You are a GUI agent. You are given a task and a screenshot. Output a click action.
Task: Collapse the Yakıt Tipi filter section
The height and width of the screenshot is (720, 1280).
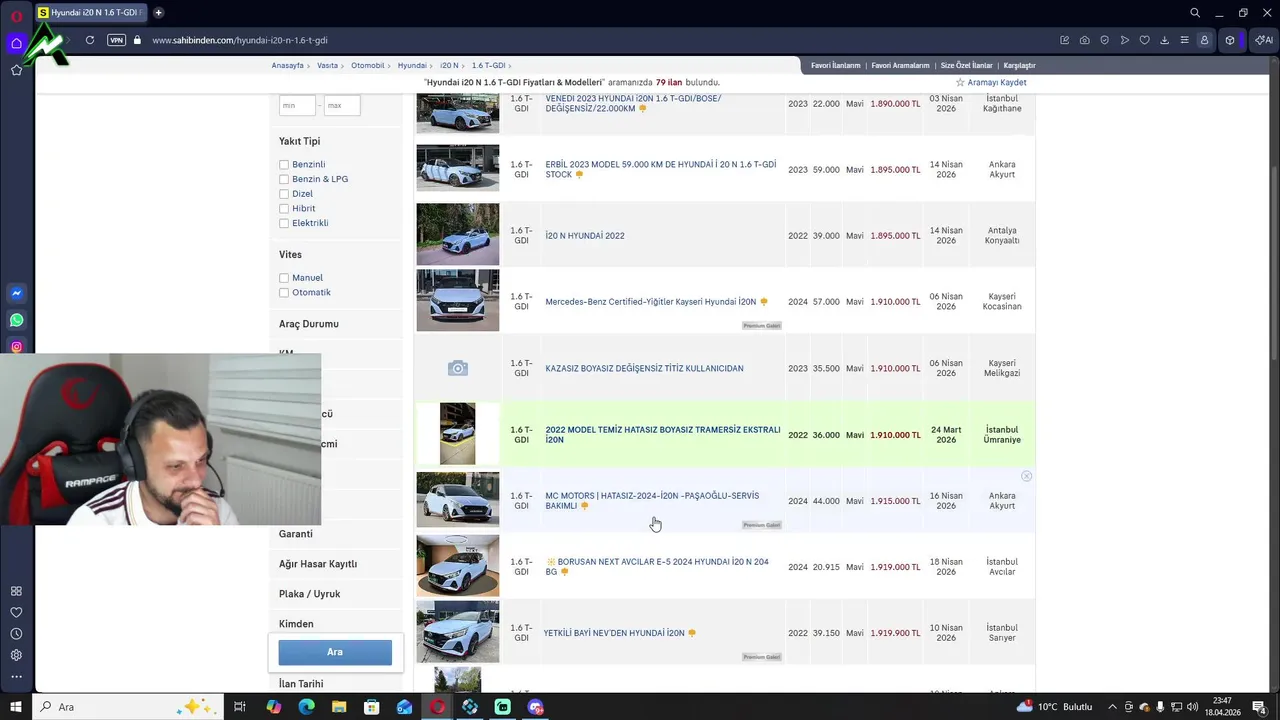[x=299, y=141]
